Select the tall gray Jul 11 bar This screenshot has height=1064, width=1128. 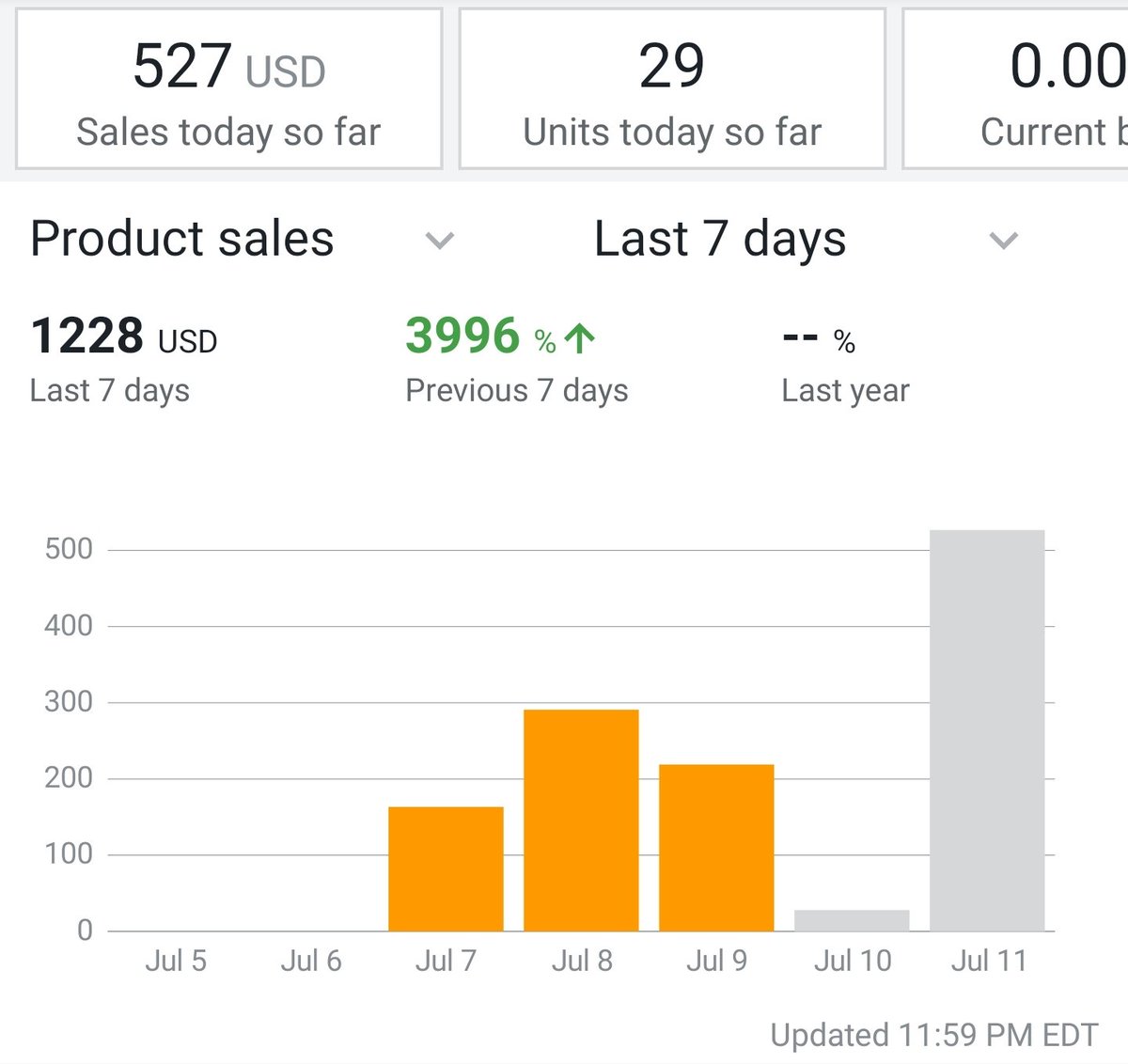[x=987, y=728]
